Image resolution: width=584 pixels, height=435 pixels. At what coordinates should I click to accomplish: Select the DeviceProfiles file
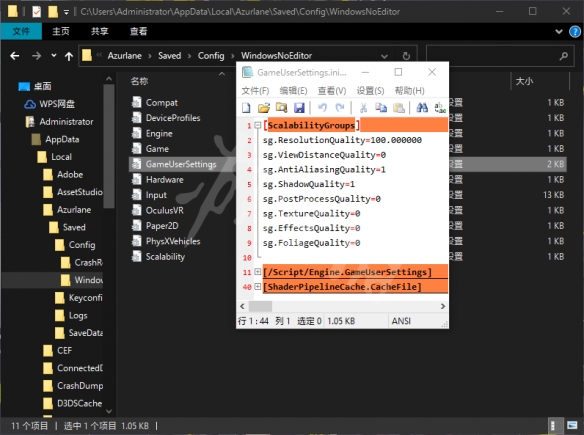173,118
